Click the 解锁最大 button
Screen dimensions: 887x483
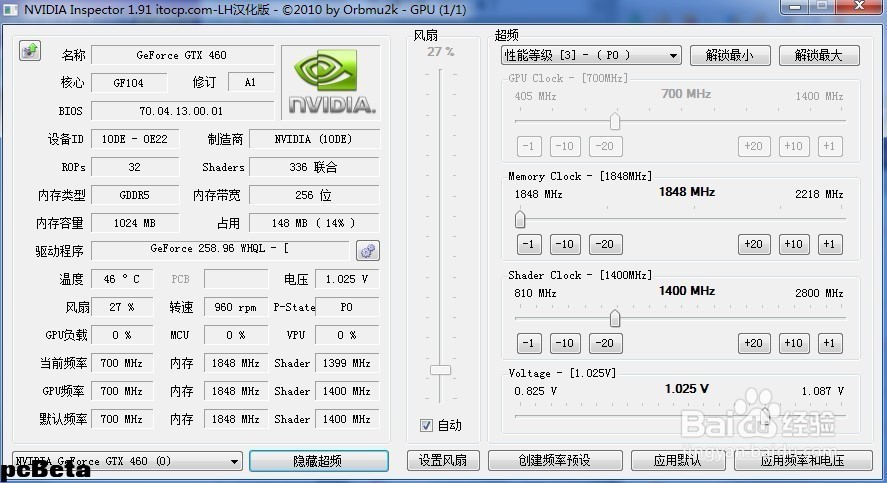point(819,55)
